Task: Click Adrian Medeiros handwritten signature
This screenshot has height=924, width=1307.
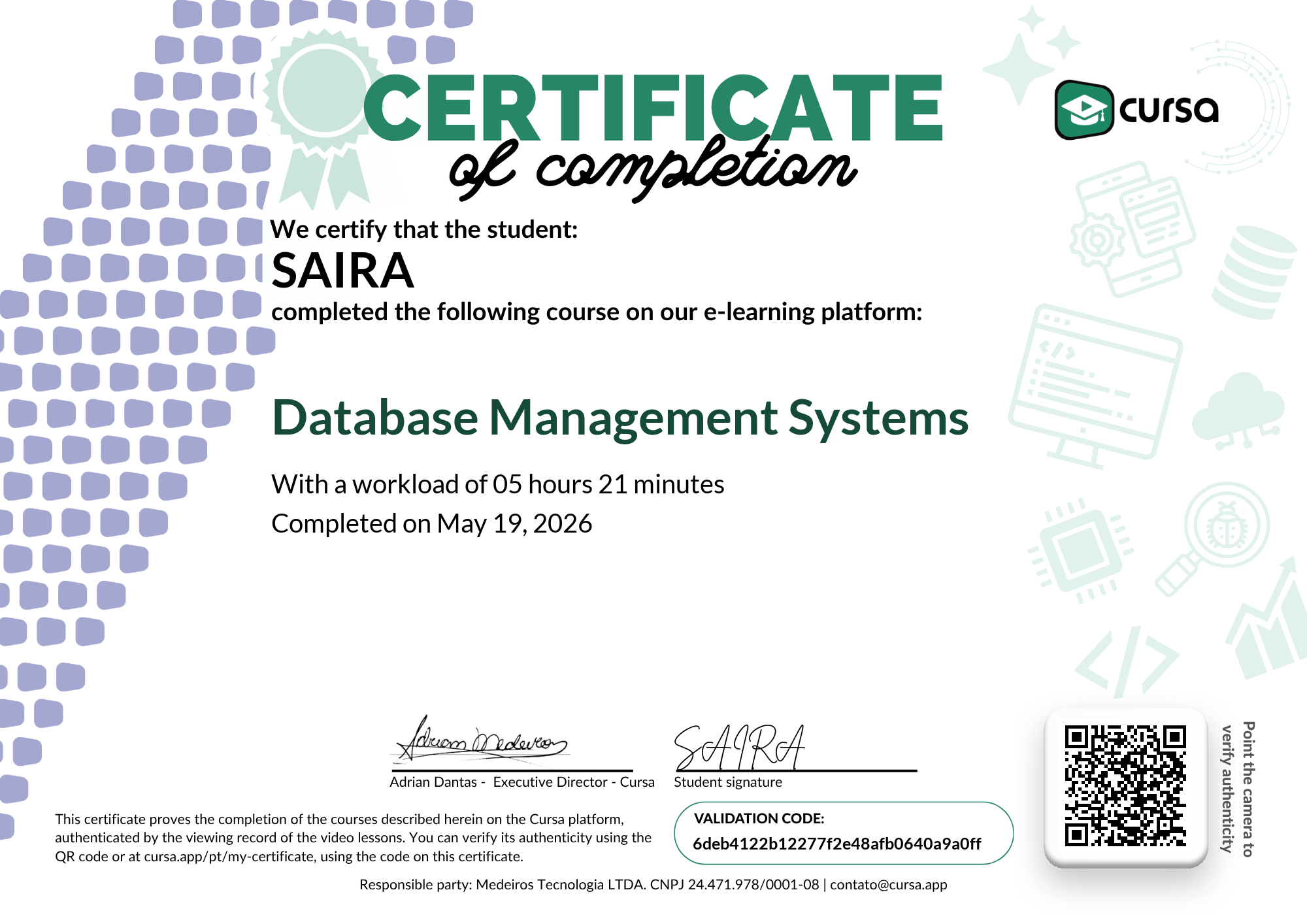Action: coord(482,740)
